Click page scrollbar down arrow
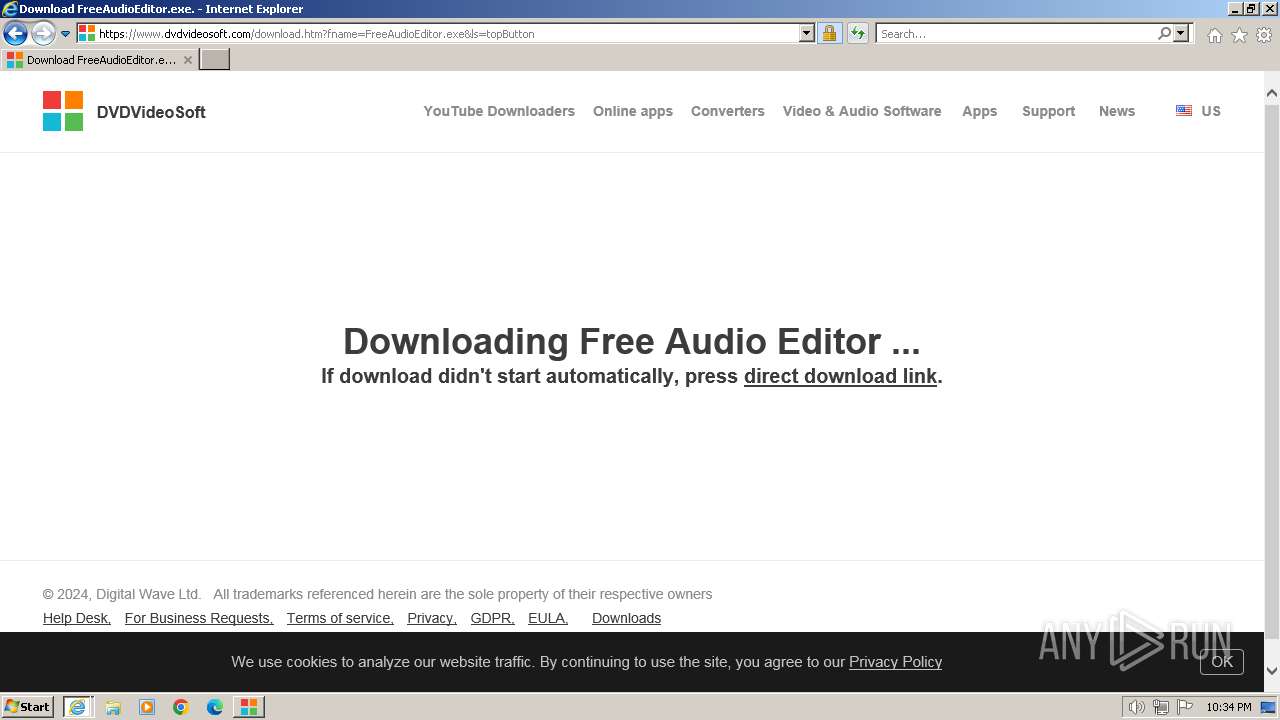This screenshot has width=1280, height=720. coord(1272,671)
